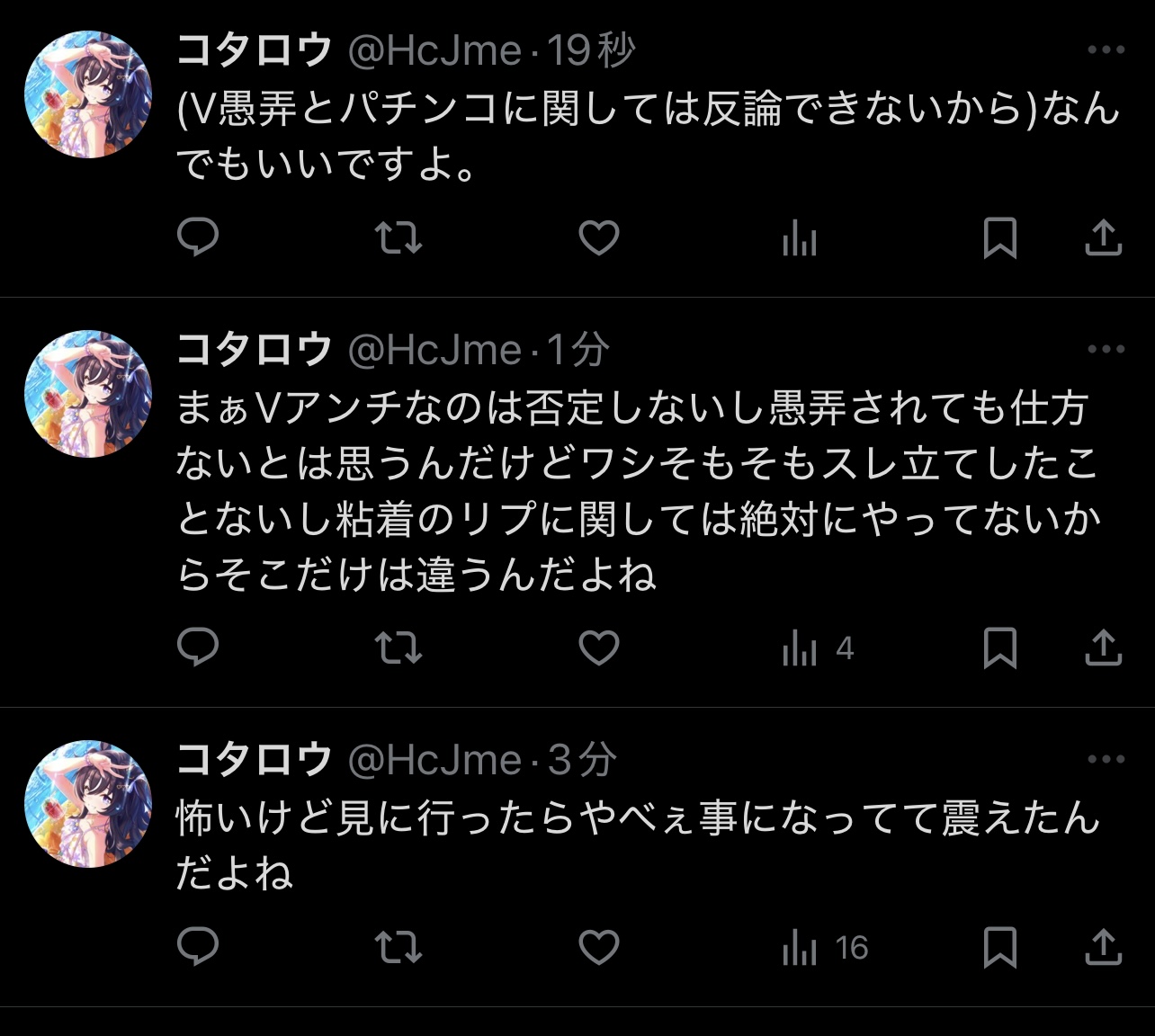1155x1036 pixels.
Task: Reply to the 19秒 tweet
Action: (x=198, y=237)
